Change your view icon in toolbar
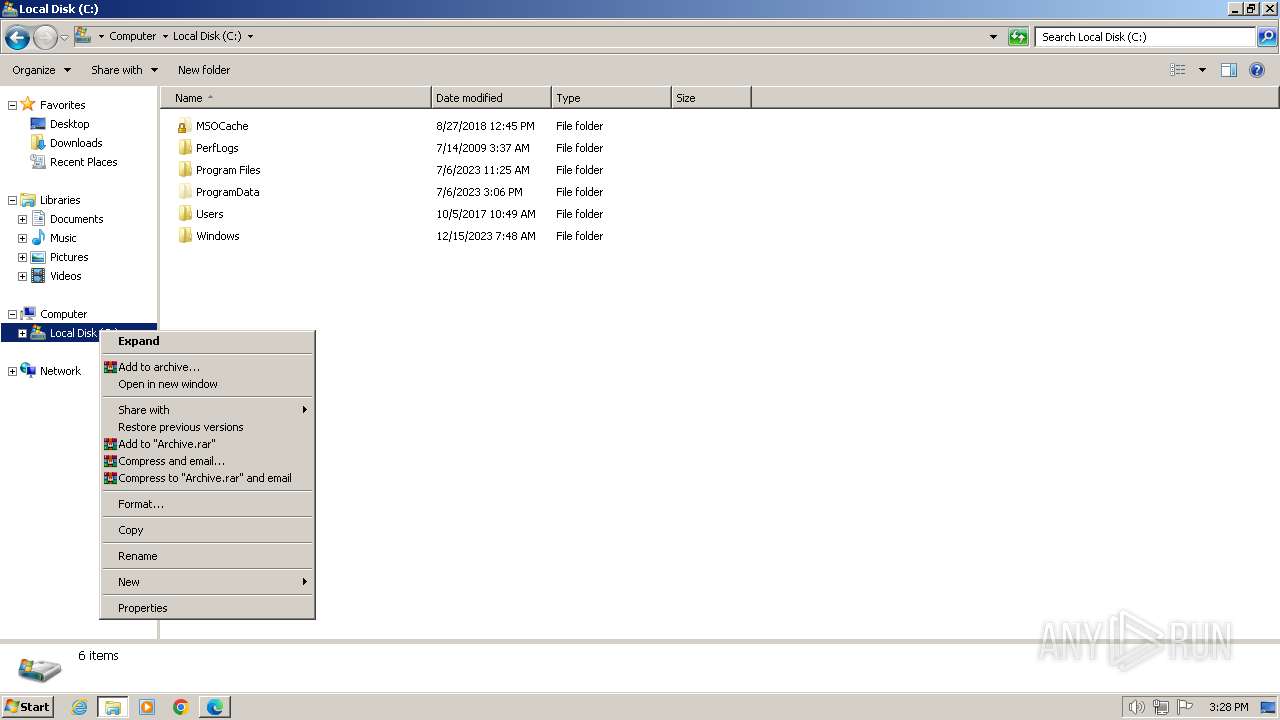Screen dimensions: 1280x720 pyautogui.click(x=1178, y=70)
